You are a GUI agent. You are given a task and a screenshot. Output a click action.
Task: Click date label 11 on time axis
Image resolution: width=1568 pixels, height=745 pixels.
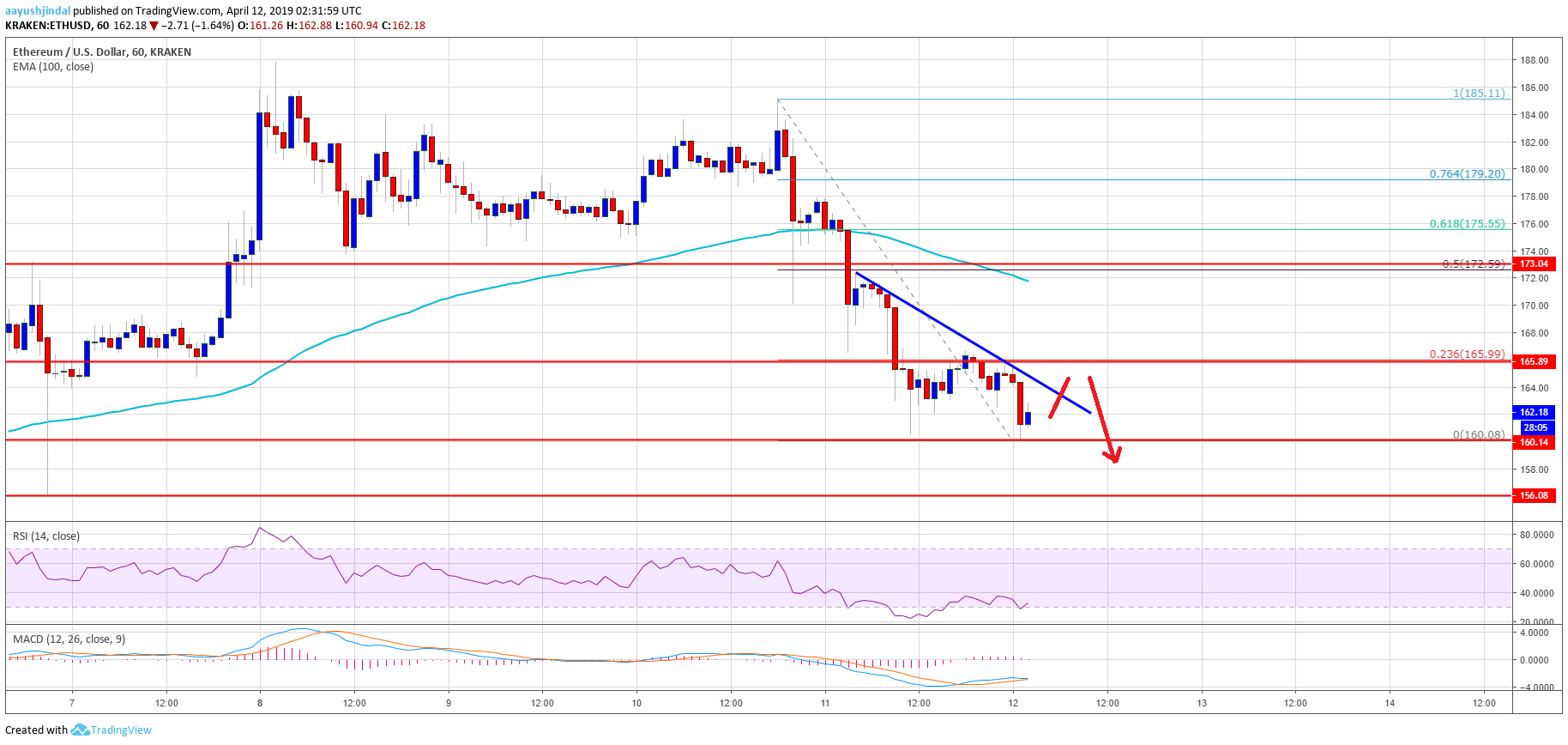pos(825,703)
